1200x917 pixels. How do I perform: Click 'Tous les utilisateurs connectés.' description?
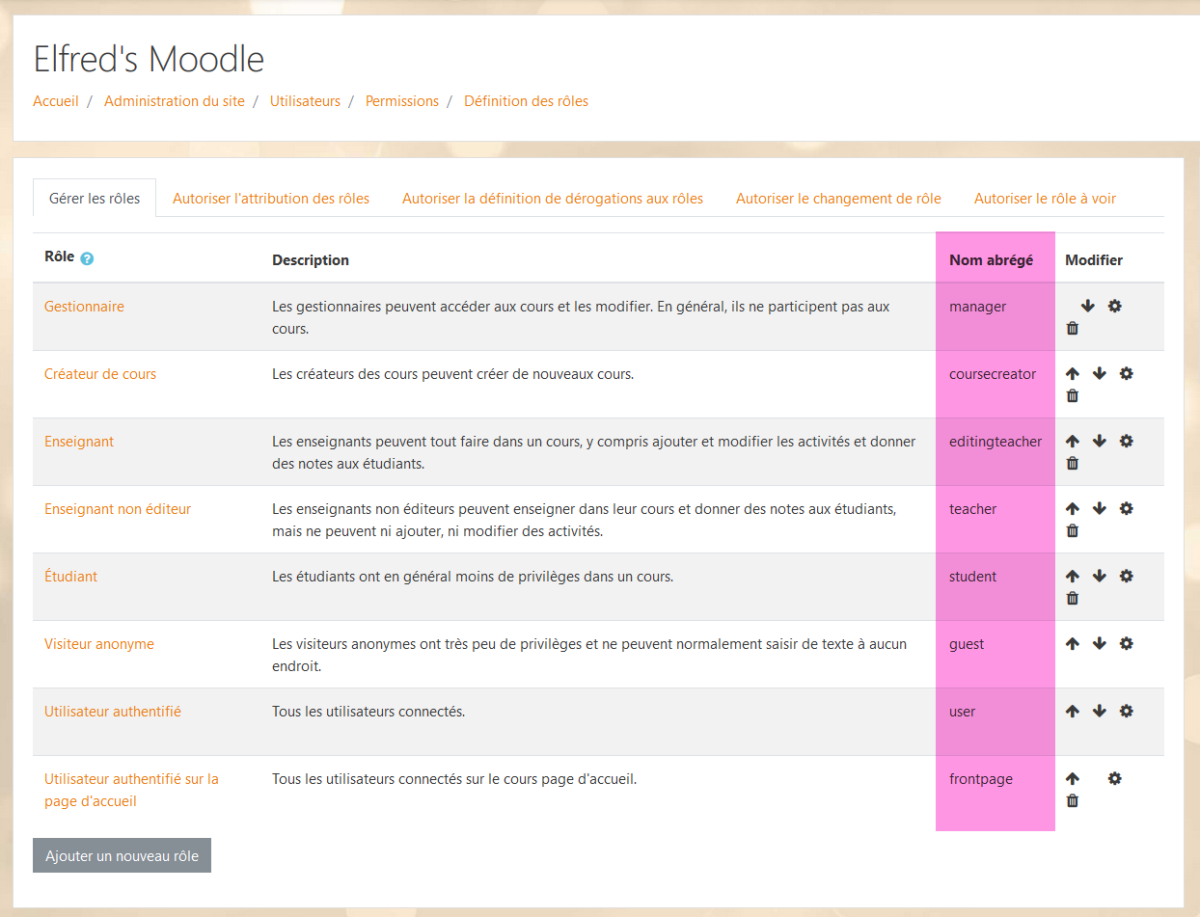(x=369, y=711)
